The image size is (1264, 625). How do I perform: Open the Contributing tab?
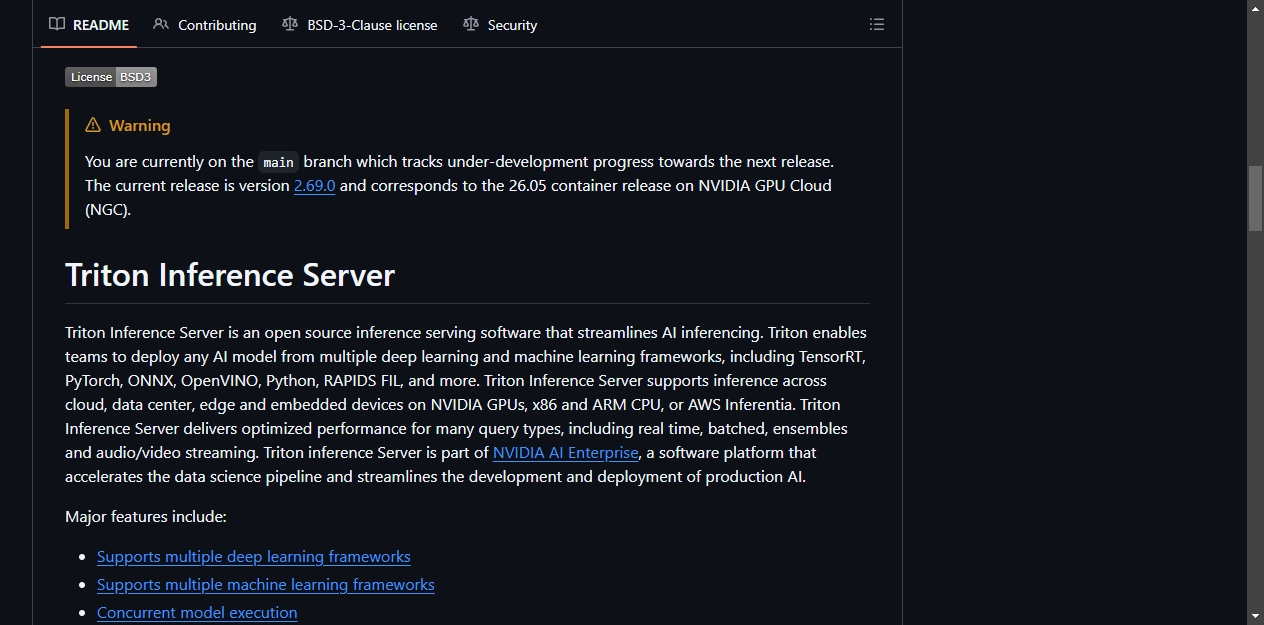point(205,25)
